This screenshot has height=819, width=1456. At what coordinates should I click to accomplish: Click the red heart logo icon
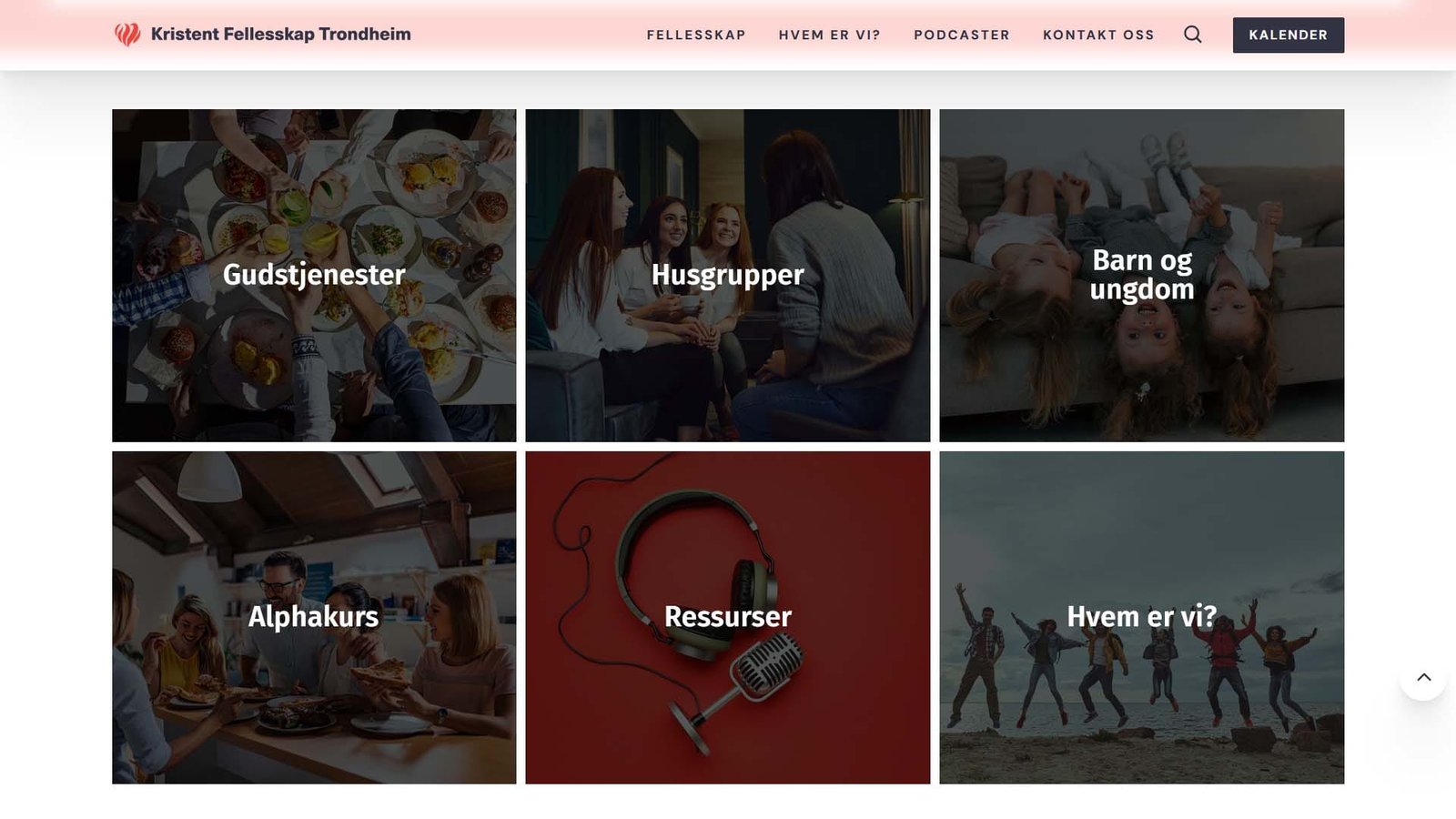pos(127,35)
